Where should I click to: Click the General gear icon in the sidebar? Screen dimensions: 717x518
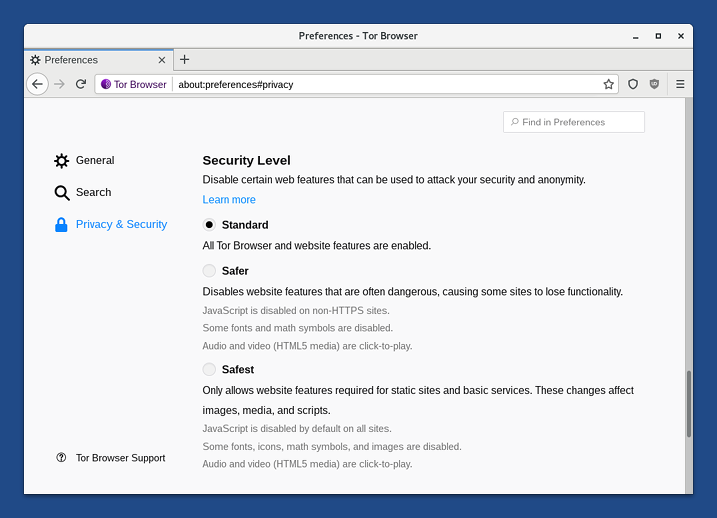[x=61, y=160]
